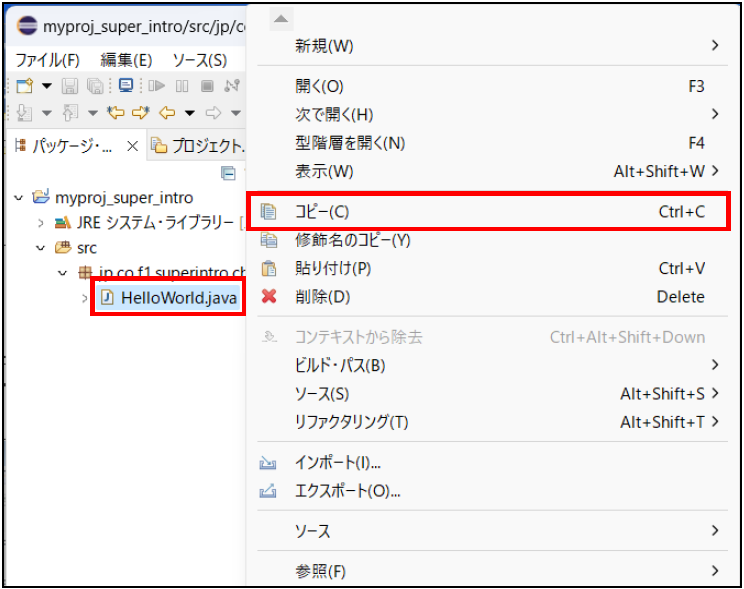Screen dimensions: 744x589
Task: Collapse the myproj_super_intro project node
Action: [x=19, y=198]
